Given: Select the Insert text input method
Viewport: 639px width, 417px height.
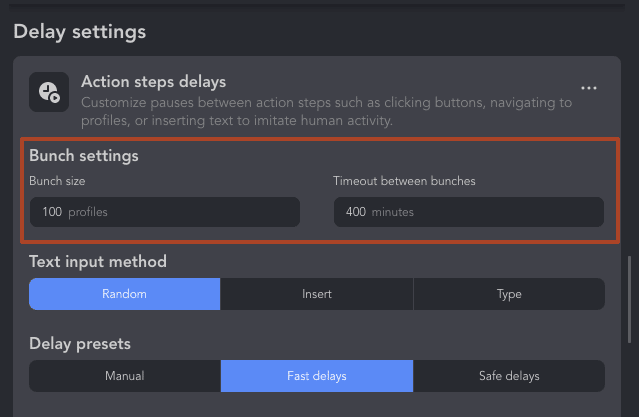Looking at the screenshot, I should tap(317, 294).
